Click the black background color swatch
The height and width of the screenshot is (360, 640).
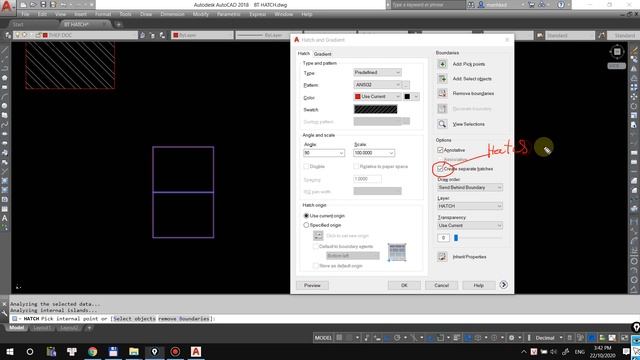(407, 97)
